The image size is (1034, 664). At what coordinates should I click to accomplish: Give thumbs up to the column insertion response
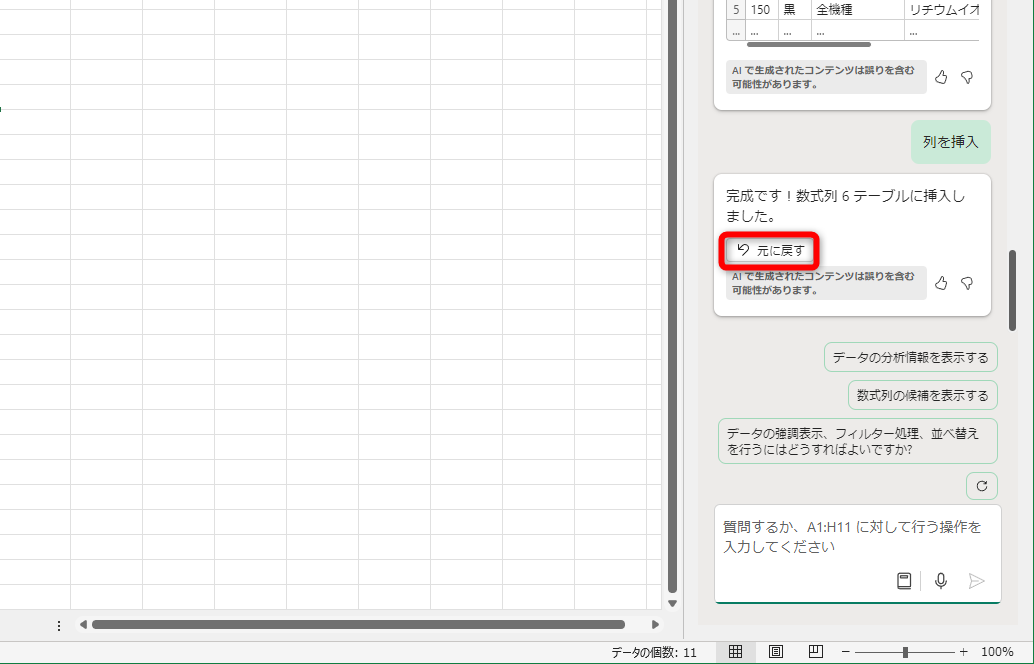click(x=940, y=283)
